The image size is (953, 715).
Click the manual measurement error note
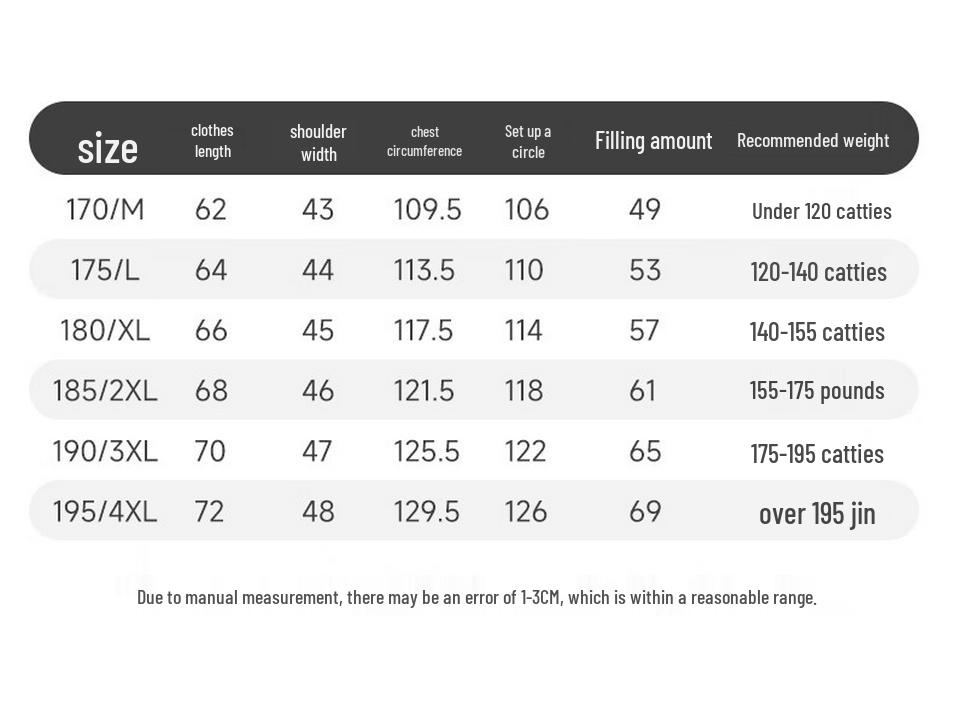(476, 597)
